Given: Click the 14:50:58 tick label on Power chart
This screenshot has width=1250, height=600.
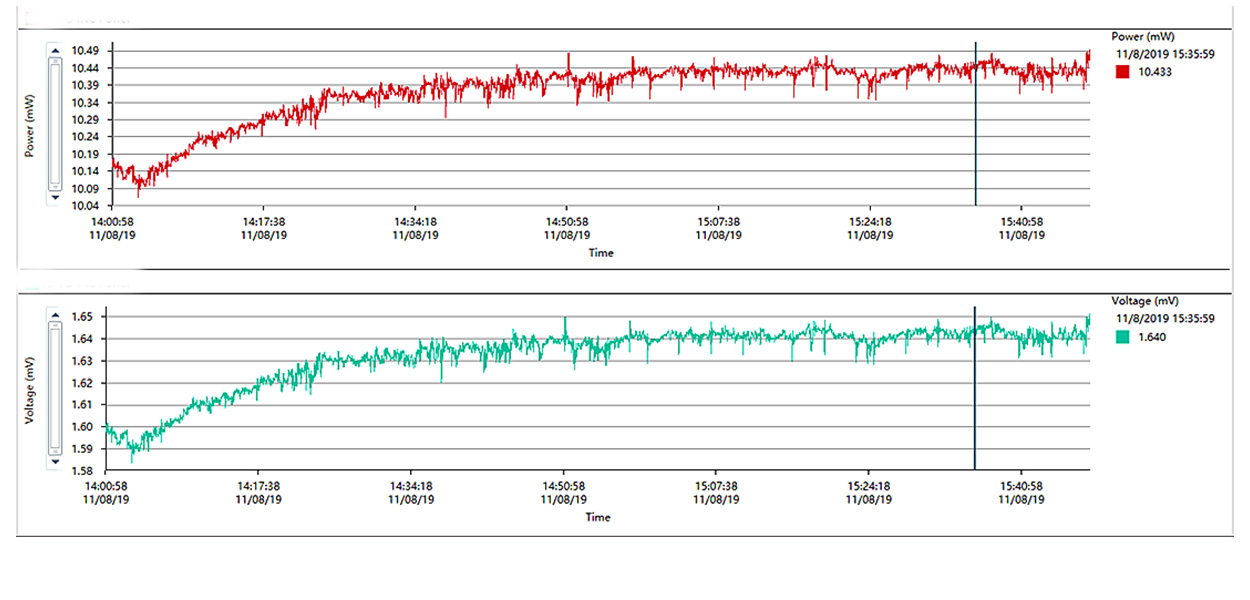Looking at the screenshot, I should tap(566, 221).
